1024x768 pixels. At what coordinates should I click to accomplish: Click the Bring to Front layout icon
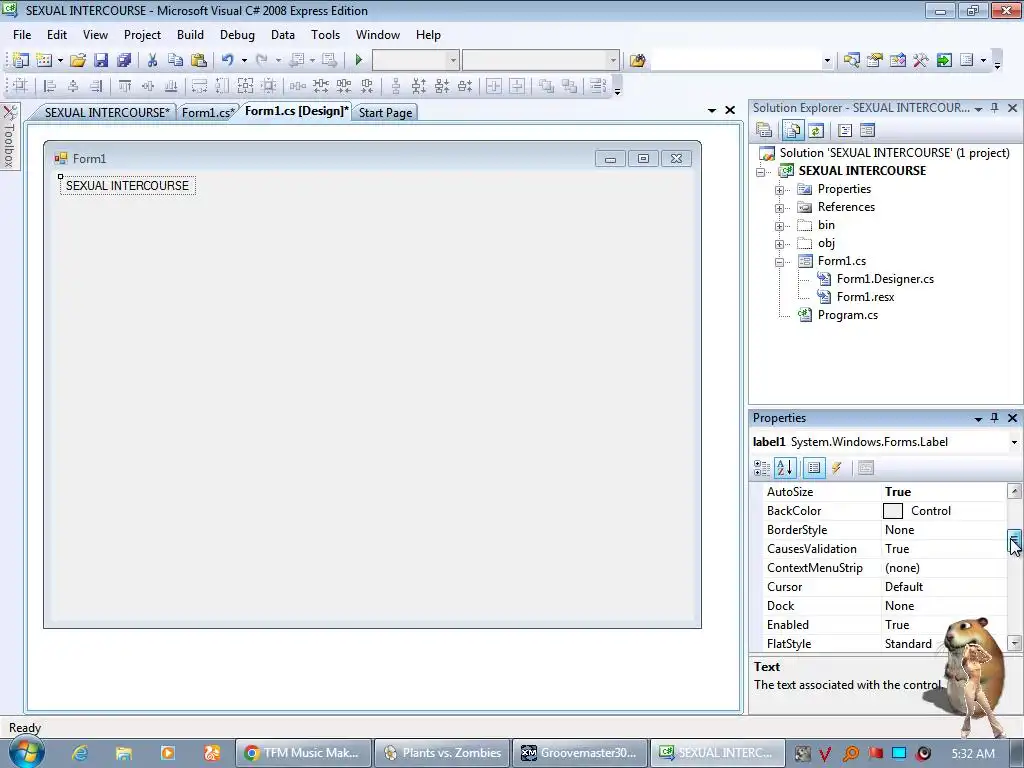point(546,86)
